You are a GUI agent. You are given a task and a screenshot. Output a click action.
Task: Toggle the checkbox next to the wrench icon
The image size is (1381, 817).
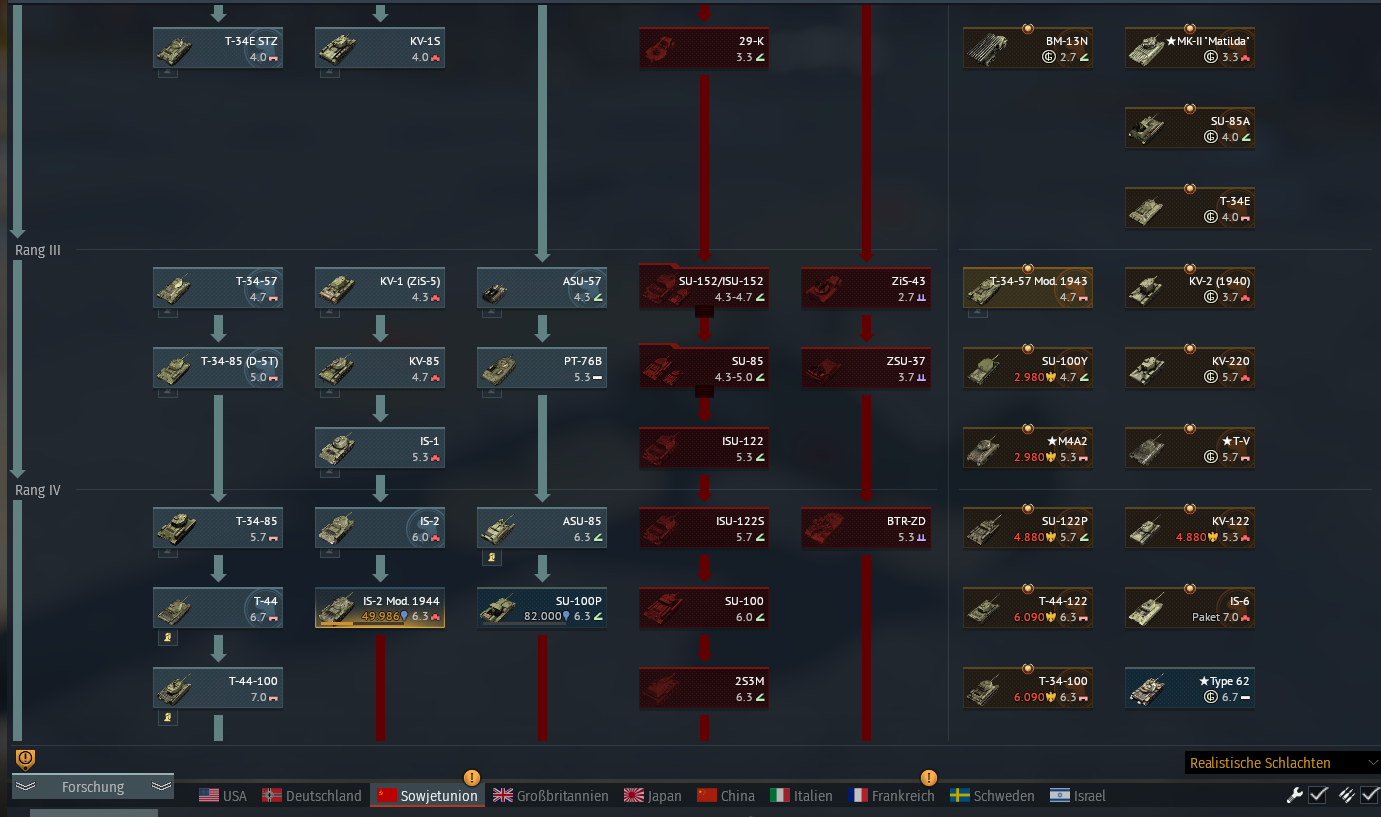click(1318, 795)
